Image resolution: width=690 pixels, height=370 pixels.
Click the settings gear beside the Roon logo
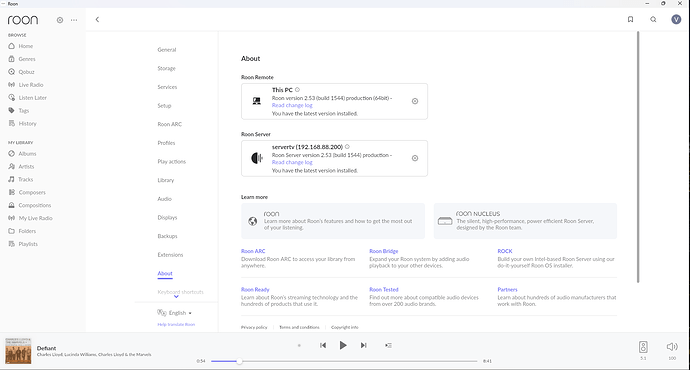(60, 20)
